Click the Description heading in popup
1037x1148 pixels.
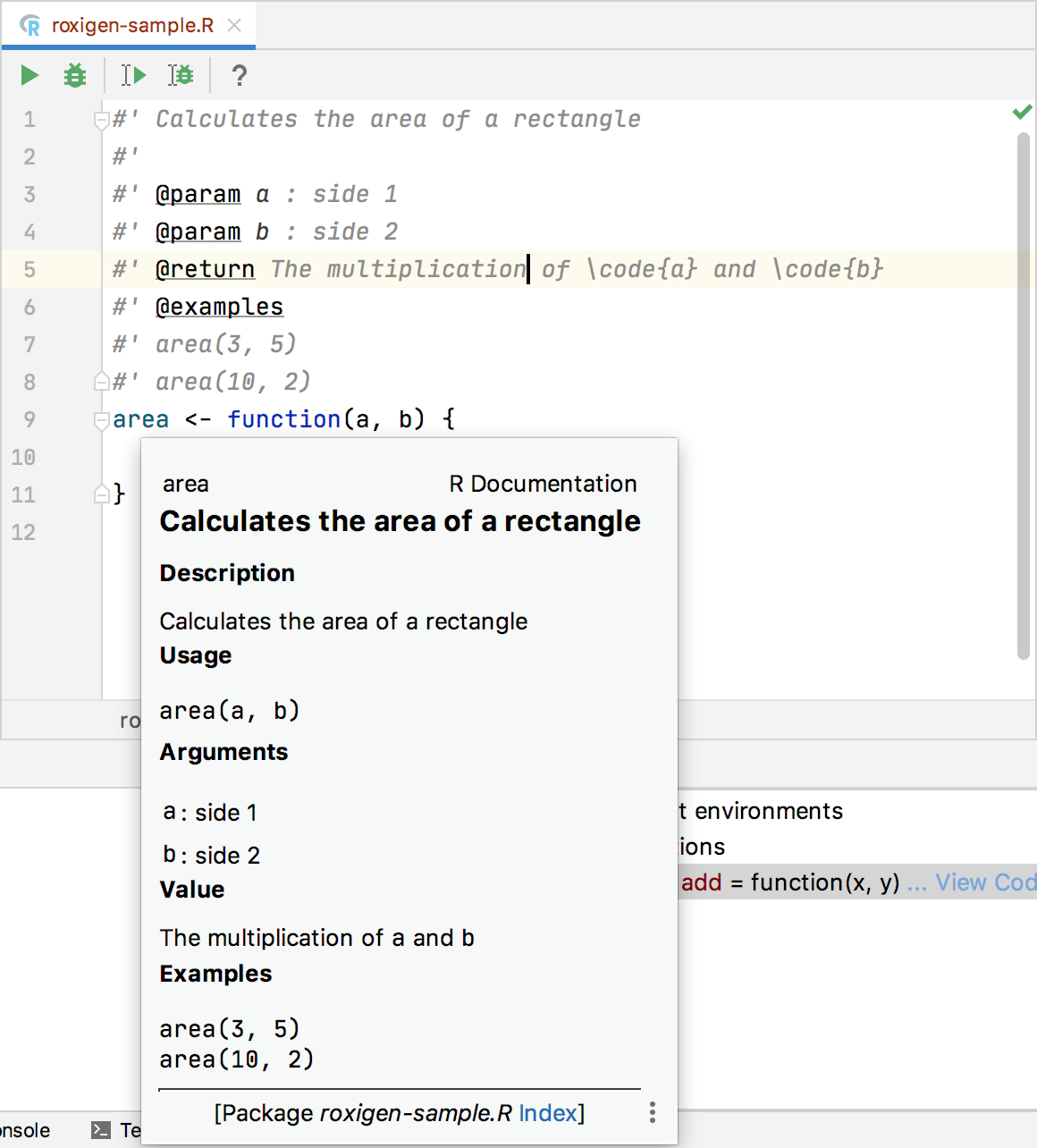[x=227, y=573]
